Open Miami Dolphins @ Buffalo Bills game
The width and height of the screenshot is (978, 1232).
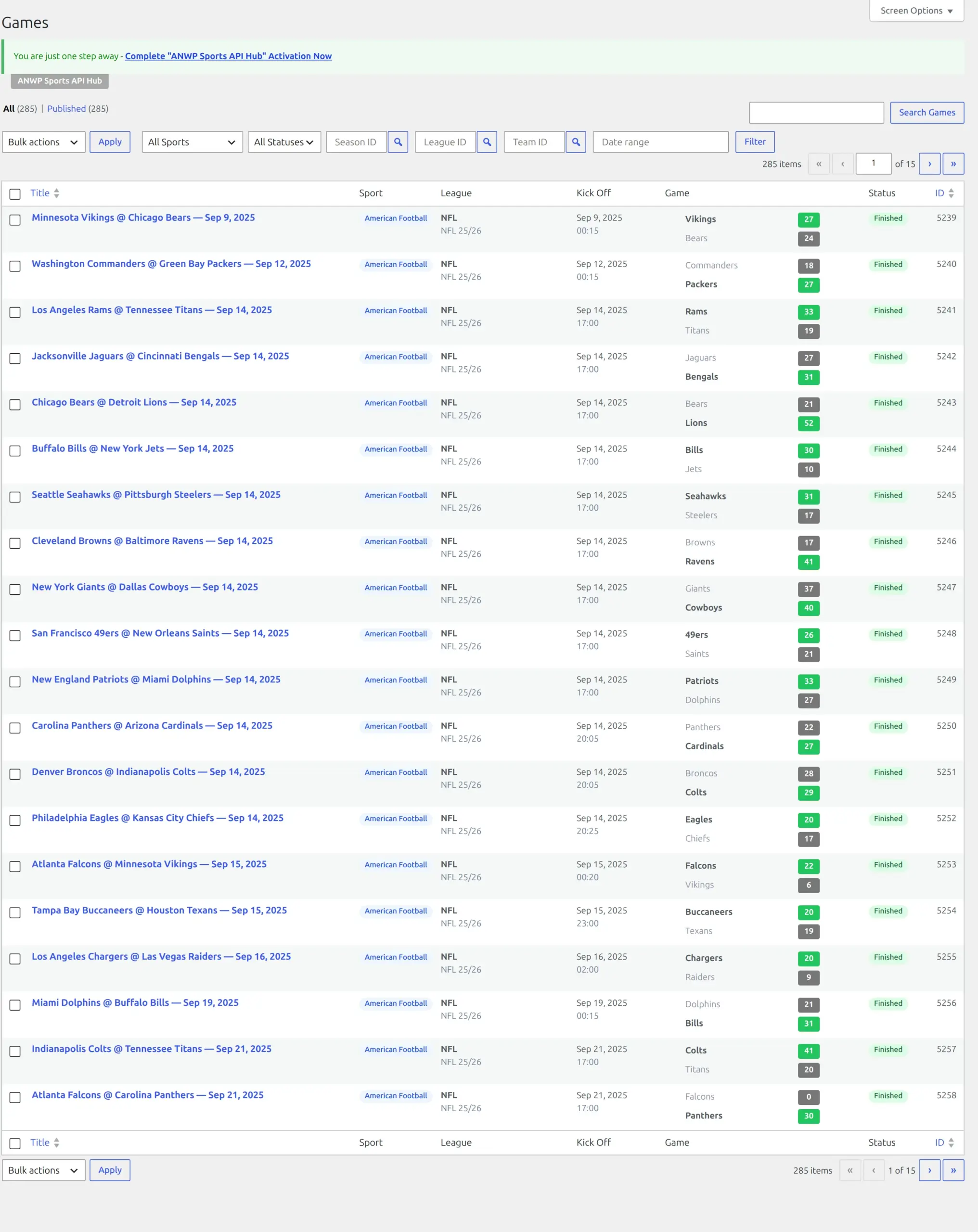(135, 1003)
